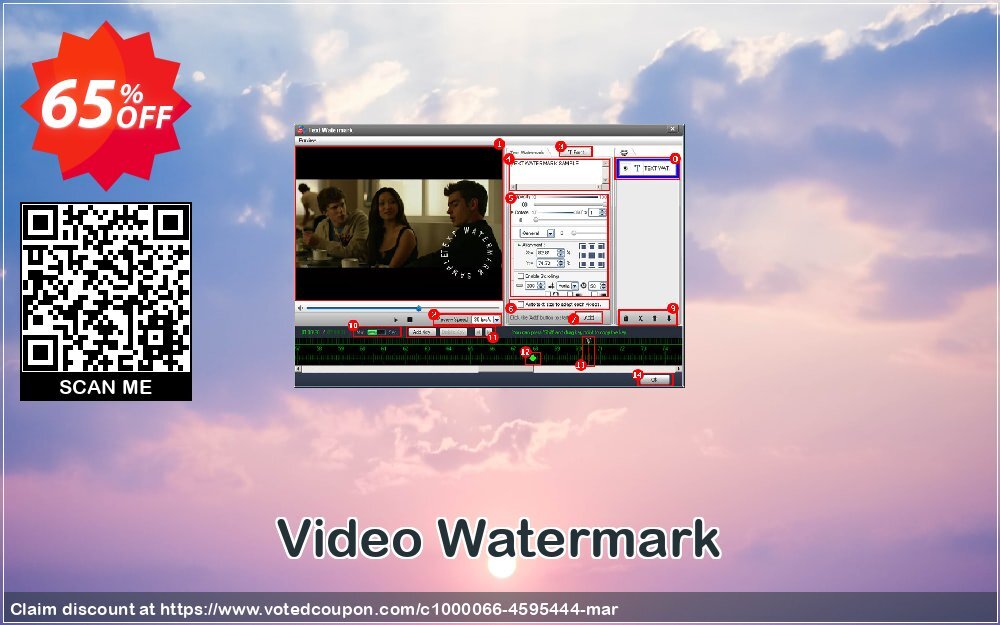Mute the preview volume speaker icon
This screenshot has height=625, width=1000.
pyautogui.click(x=300, y=308)
